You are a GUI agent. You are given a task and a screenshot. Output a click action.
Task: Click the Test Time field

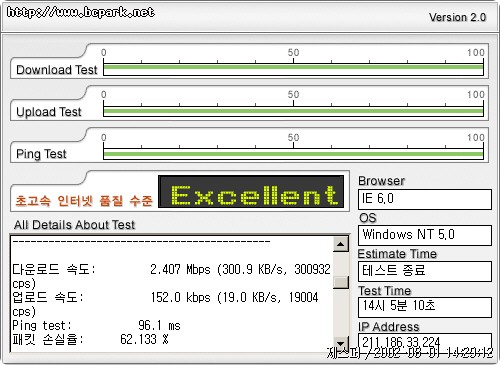[x=425, y=307]
